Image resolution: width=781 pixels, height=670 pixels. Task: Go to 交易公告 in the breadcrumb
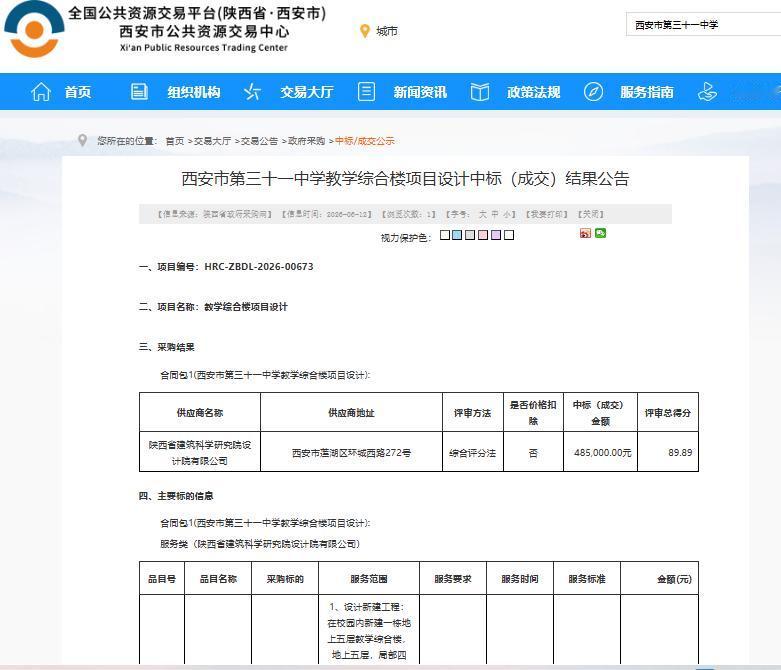[260, 141]
